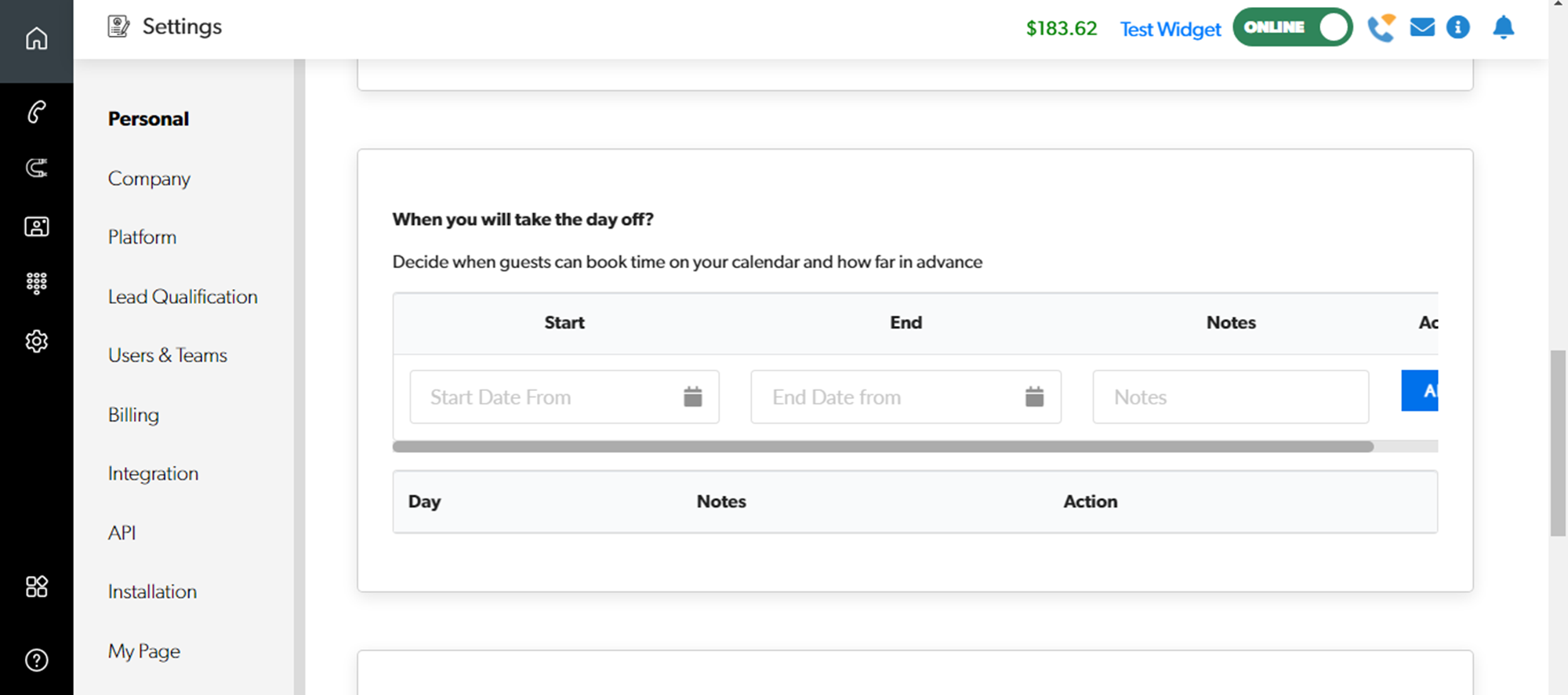This screenshot has width=1568, height=695.
Task: Click into the Notes input field
Action: click(x=1230, y=397)
